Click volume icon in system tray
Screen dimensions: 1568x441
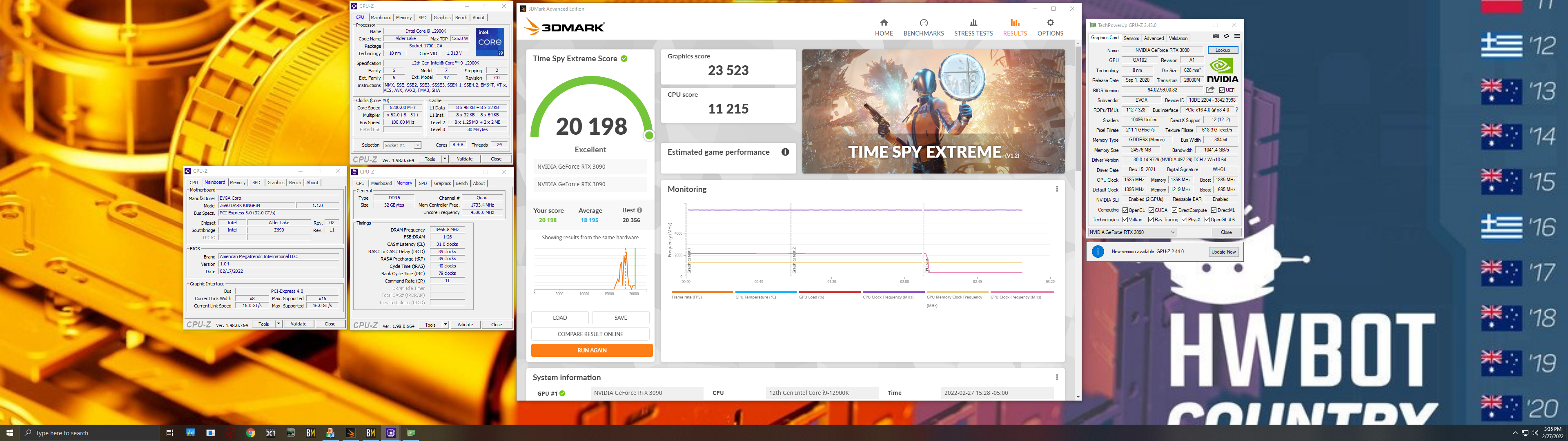[x=1535, y=433]
